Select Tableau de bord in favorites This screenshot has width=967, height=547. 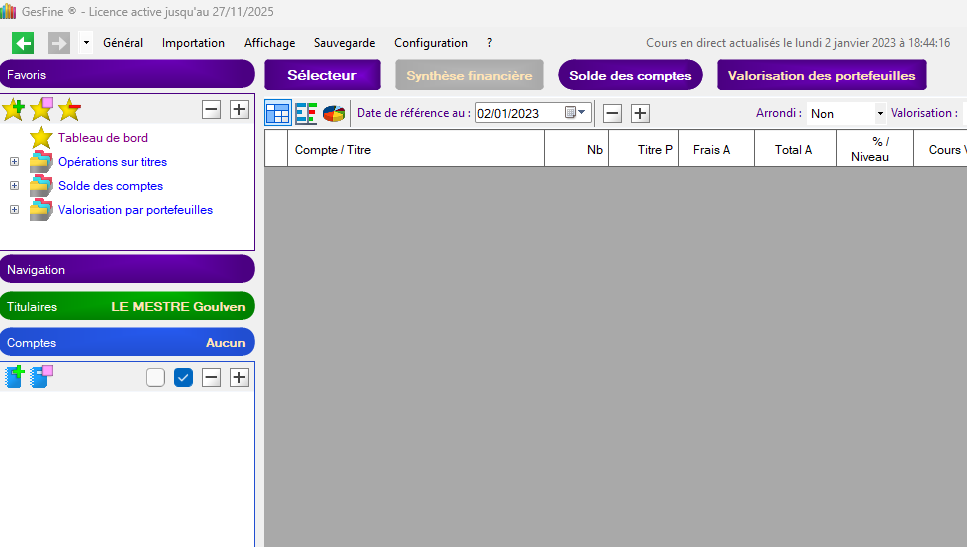pyautogui.click(x=102, y=138)
